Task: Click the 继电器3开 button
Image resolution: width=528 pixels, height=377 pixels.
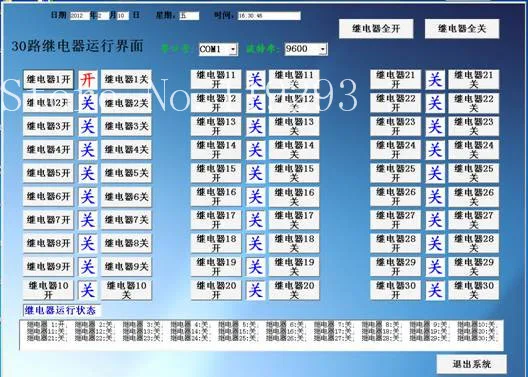Action: (48, 126)
